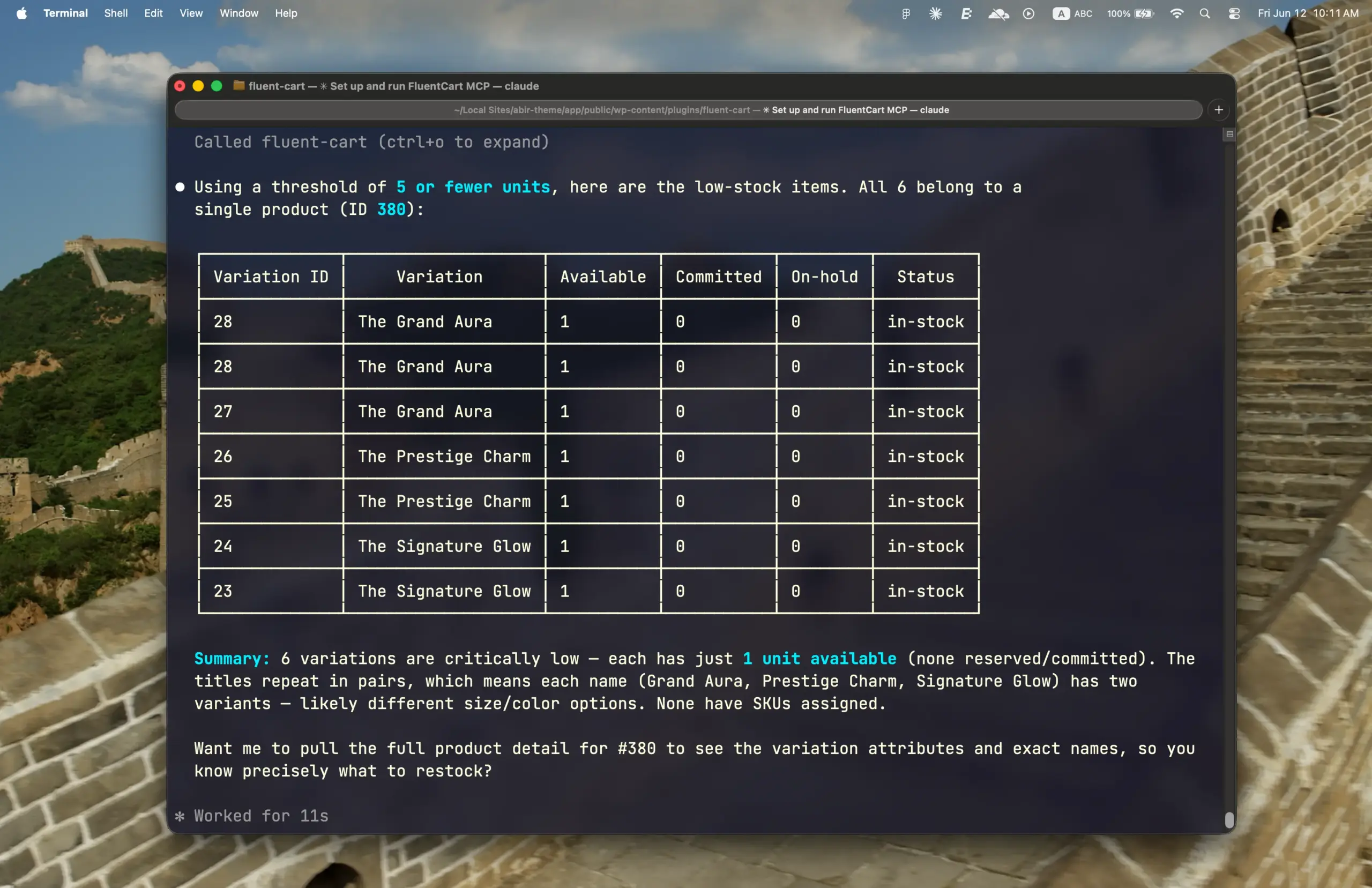Viewport: 1372px width, 888px height.
Task: Open the Help menu
Action: point(286,13)
